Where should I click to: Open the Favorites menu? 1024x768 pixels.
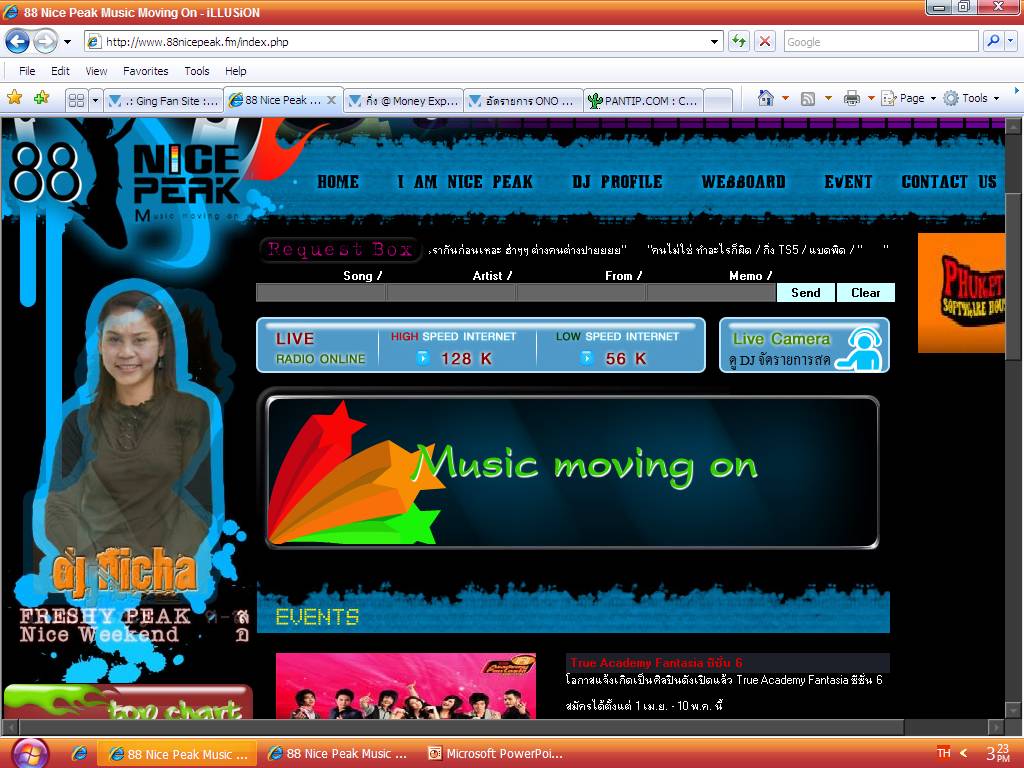coord(146,71)
